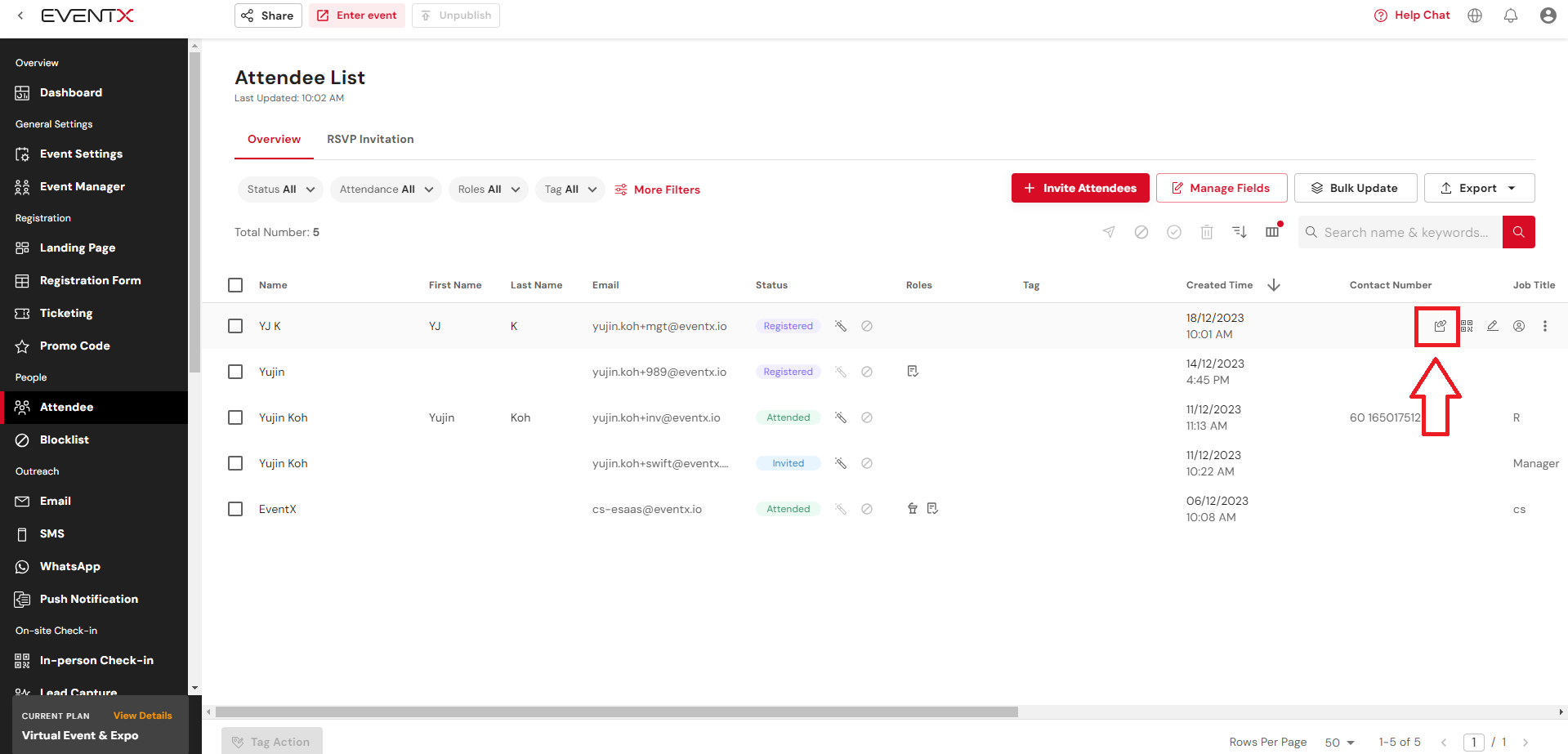Expand the Roles All filter

click(x=488, y=190)
